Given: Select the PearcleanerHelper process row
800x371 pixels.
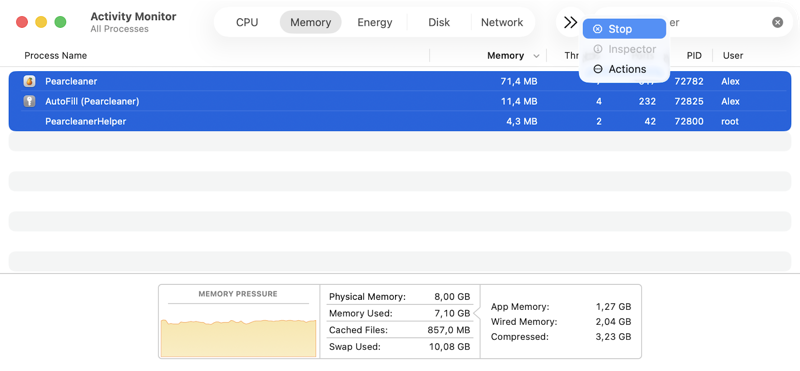Looking at the screenshot, I should tap(400, 121).
